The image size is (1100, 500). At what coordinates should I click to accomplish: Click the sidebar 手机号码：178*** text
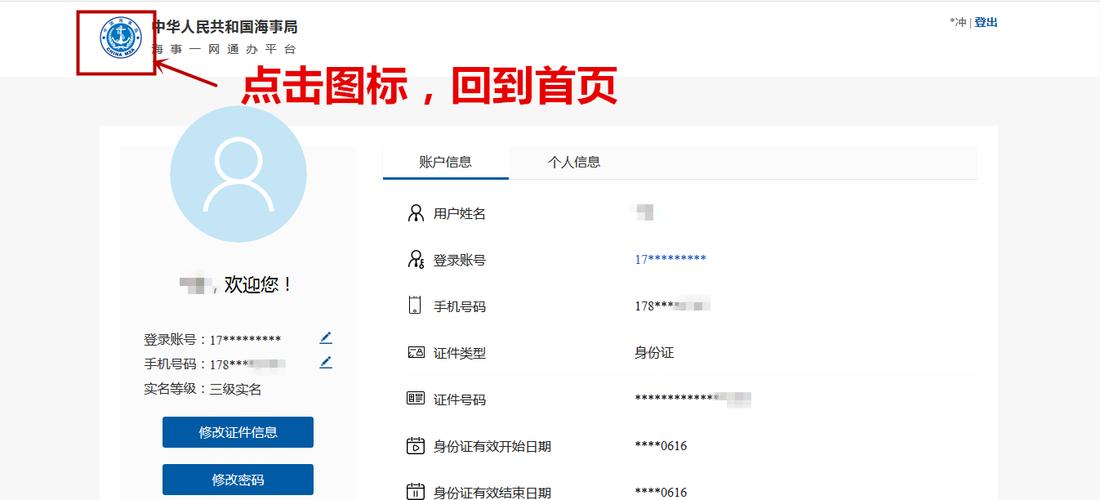pos(215,364)
